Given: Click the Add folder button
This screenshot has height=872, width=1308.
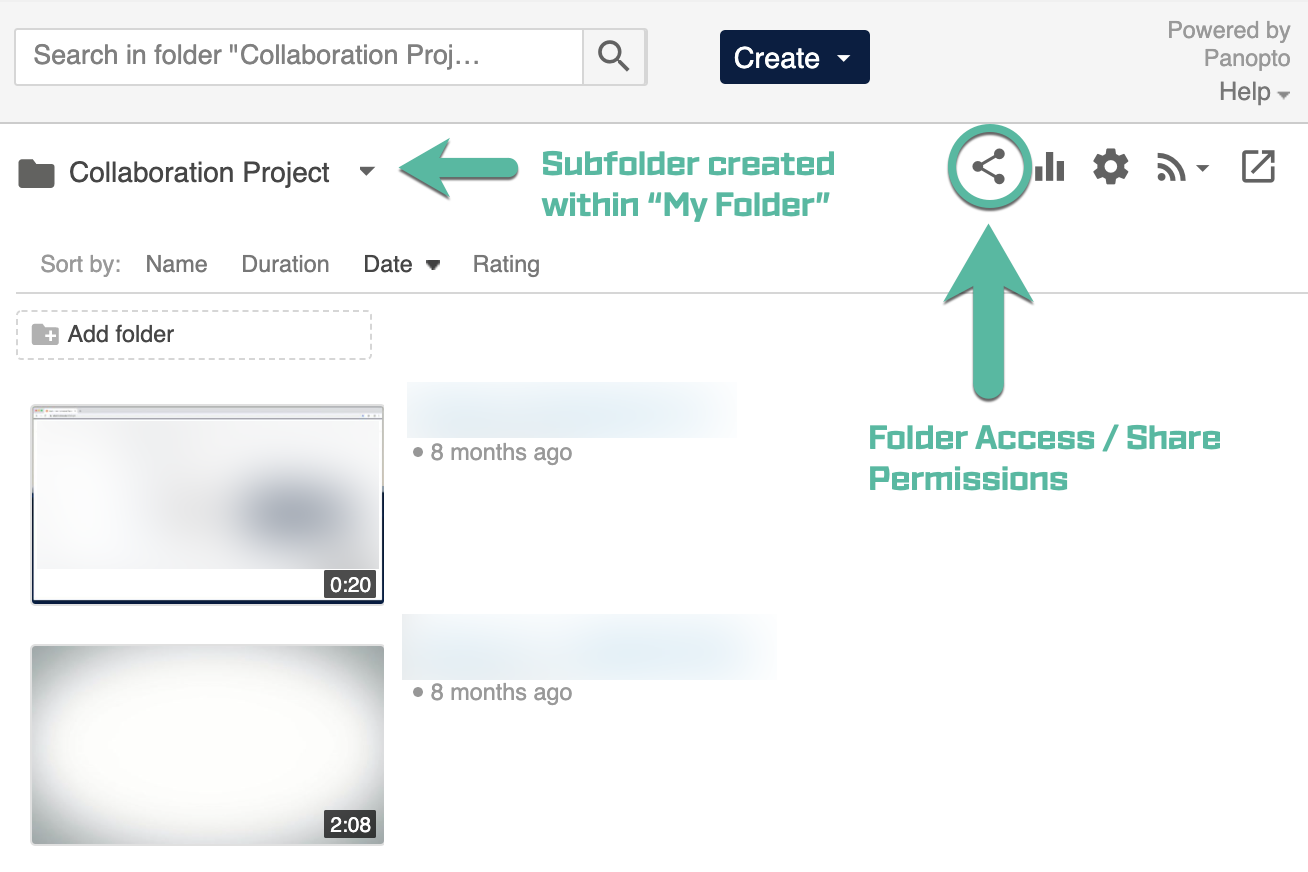Looking at the screenshot, I should coord(194,335).
